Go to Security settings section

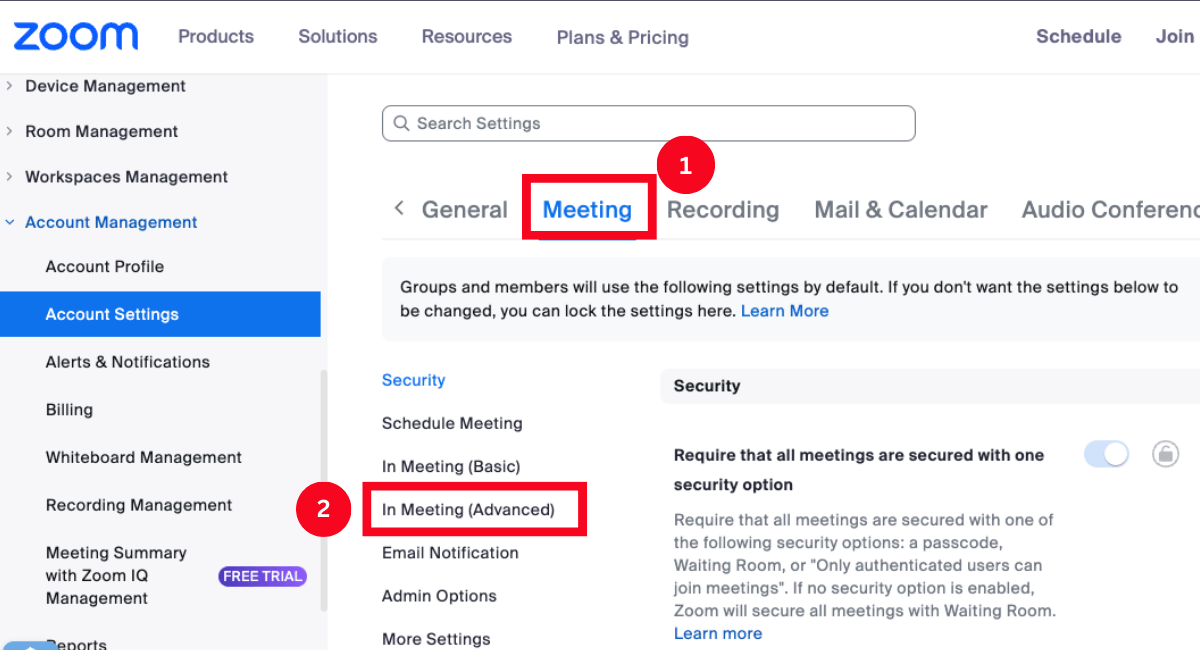click(414, 380)
